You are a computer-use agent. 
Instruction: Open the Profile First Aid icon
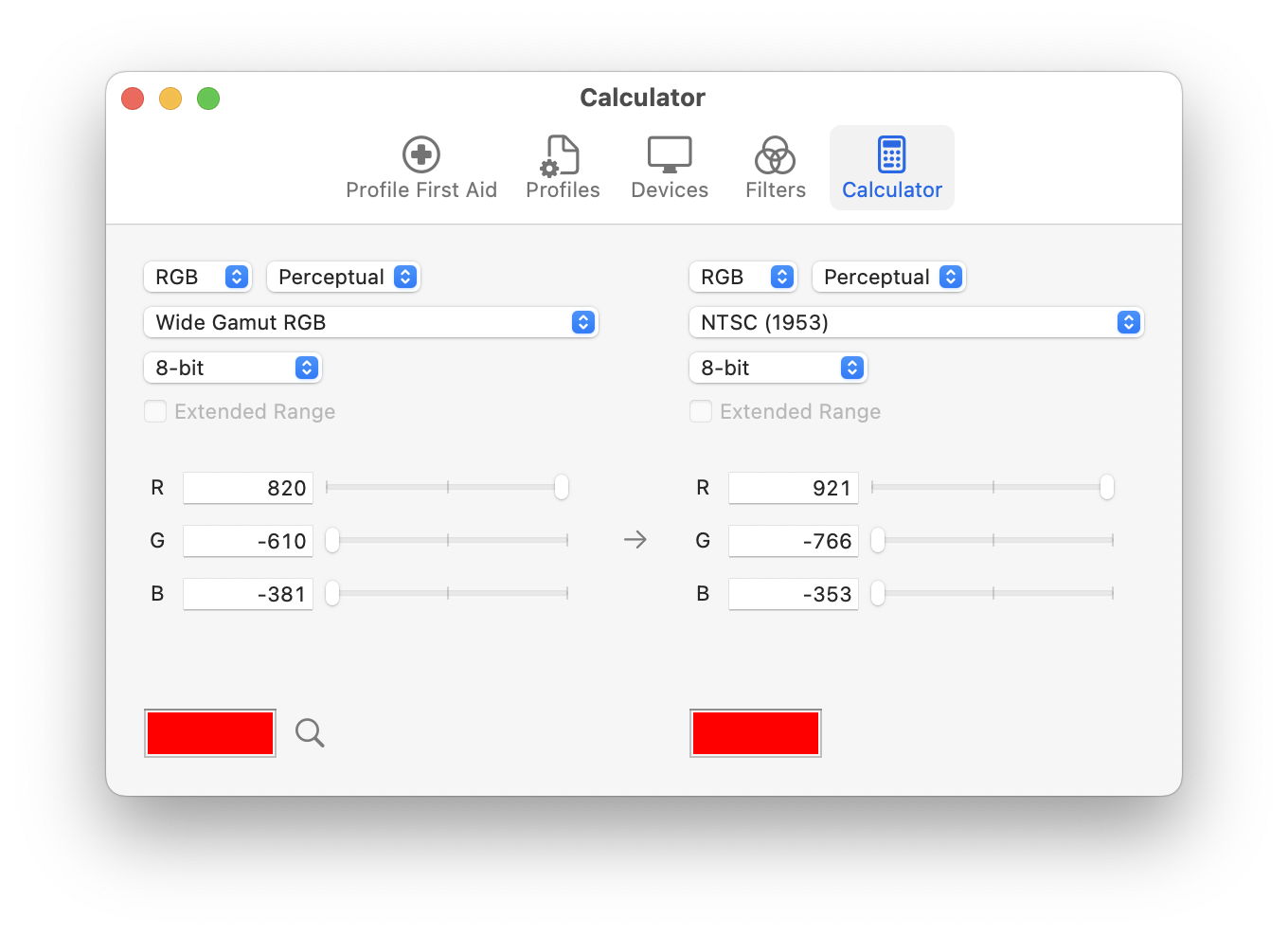(420, 154)
